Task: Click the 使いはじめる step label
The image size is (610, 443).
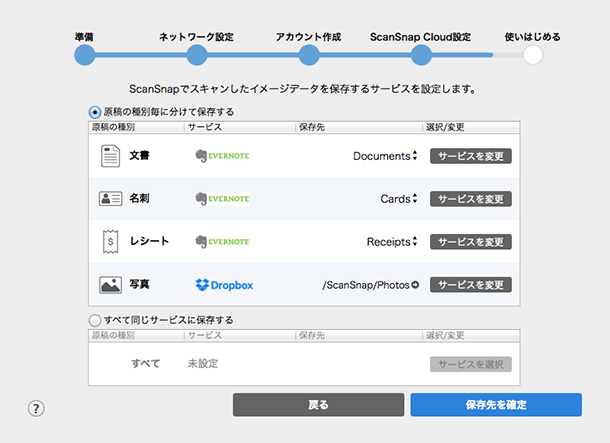Action: pyautogui.click(x=533, y=37)
